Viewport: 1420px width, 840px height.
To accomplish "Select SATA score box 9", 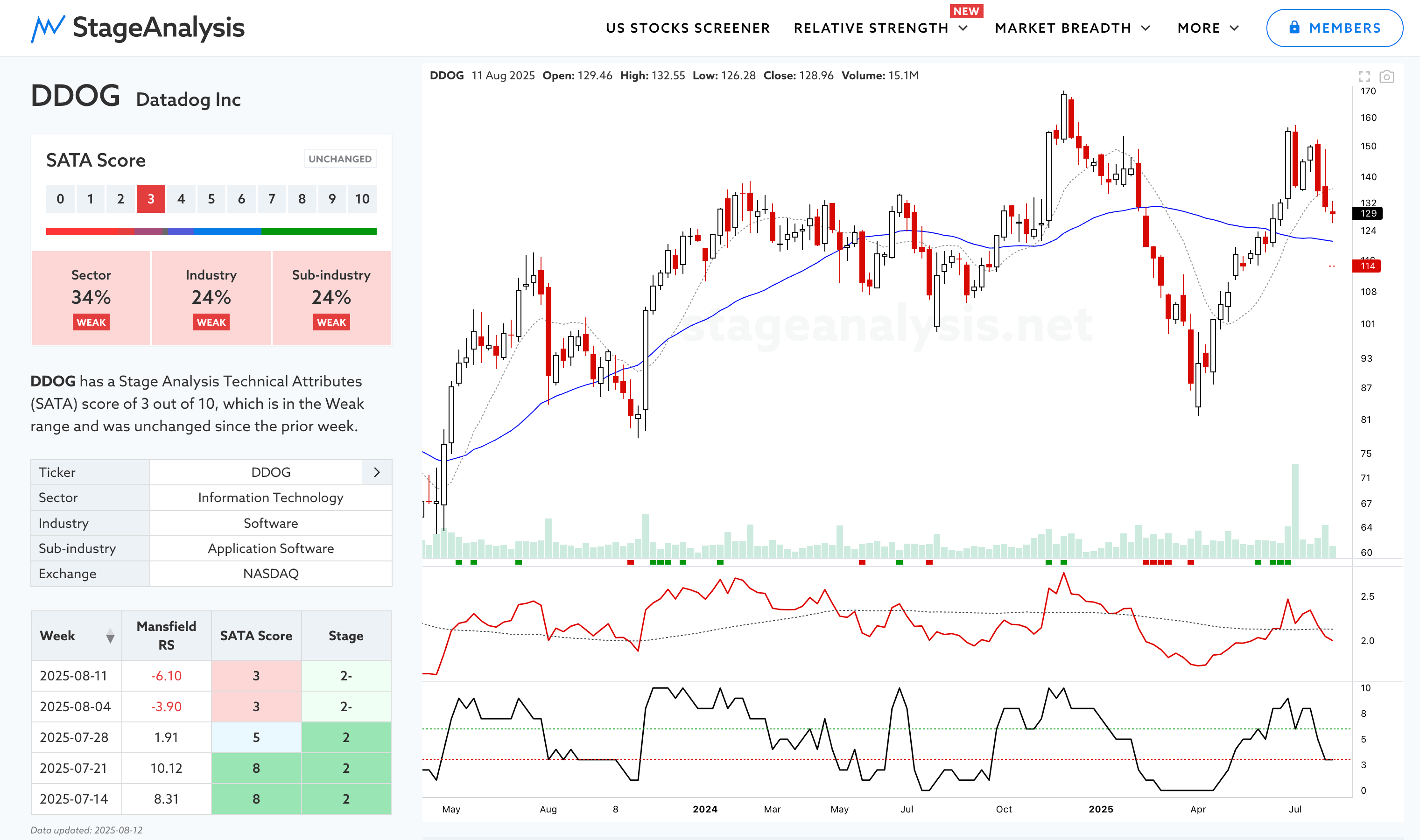I will [332, 199].
